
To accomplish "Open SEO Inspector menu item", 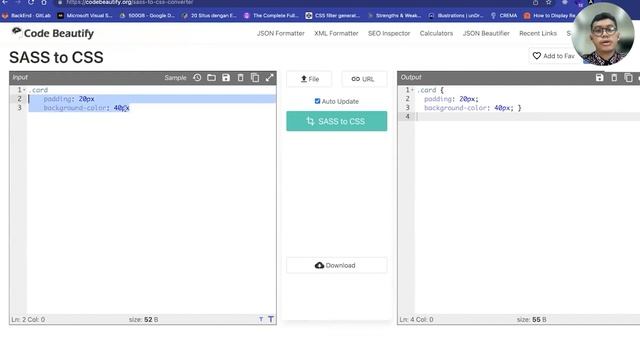I will pyautogui.click(x=389, y=33).
